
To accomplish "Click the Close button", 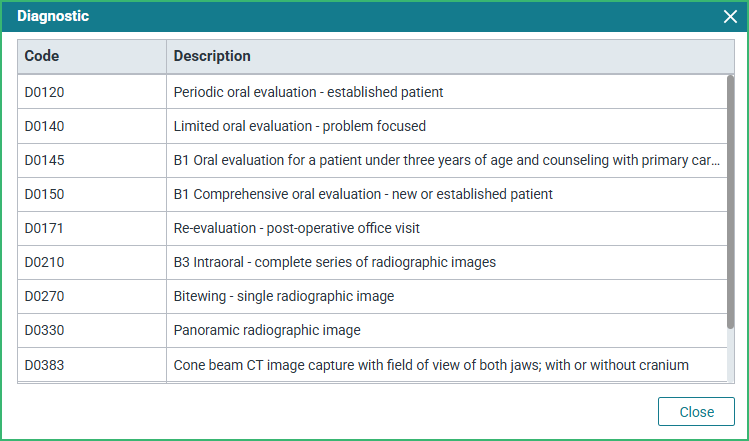I will coord(696,411).
